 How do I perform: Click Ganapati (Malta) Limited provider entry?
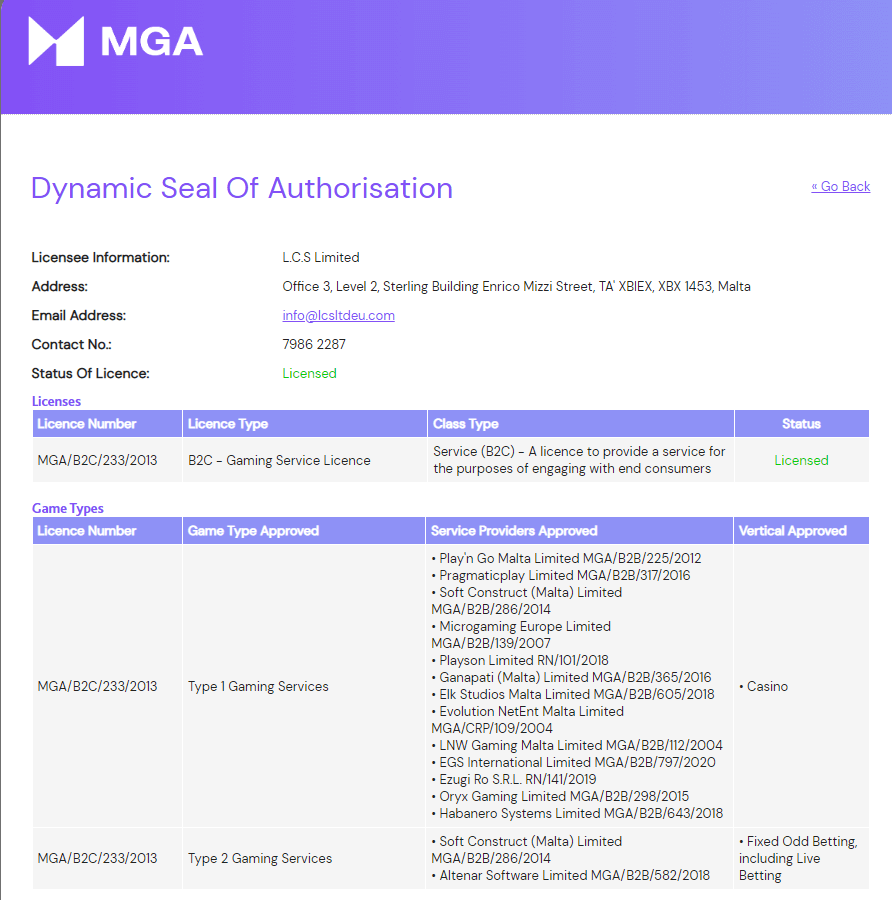[571, 678]
